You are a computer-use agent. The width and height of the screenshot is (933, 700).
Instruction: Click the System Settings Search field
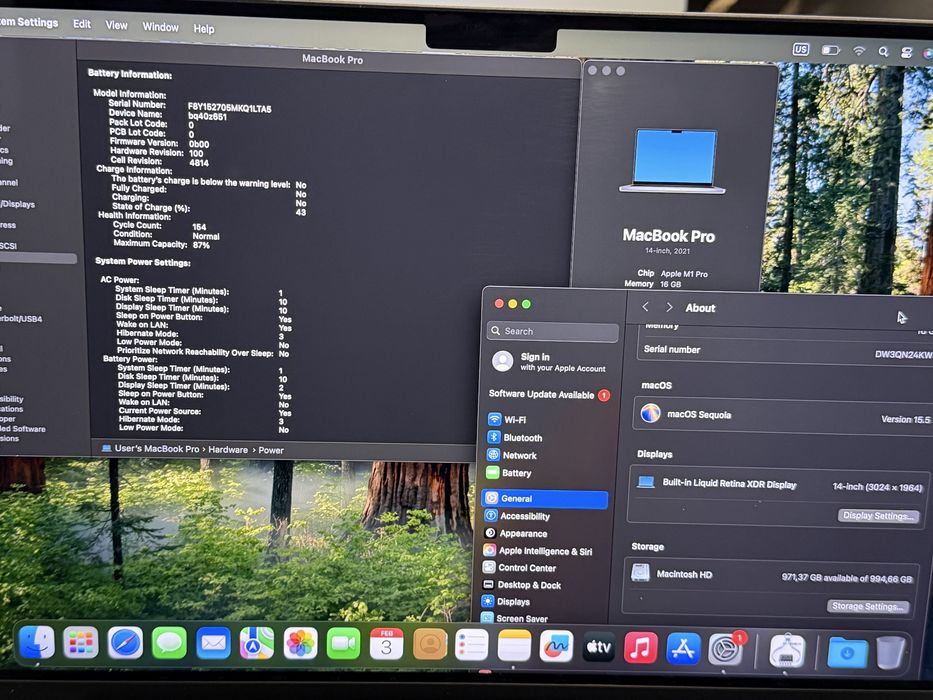(x=553, y=332)
